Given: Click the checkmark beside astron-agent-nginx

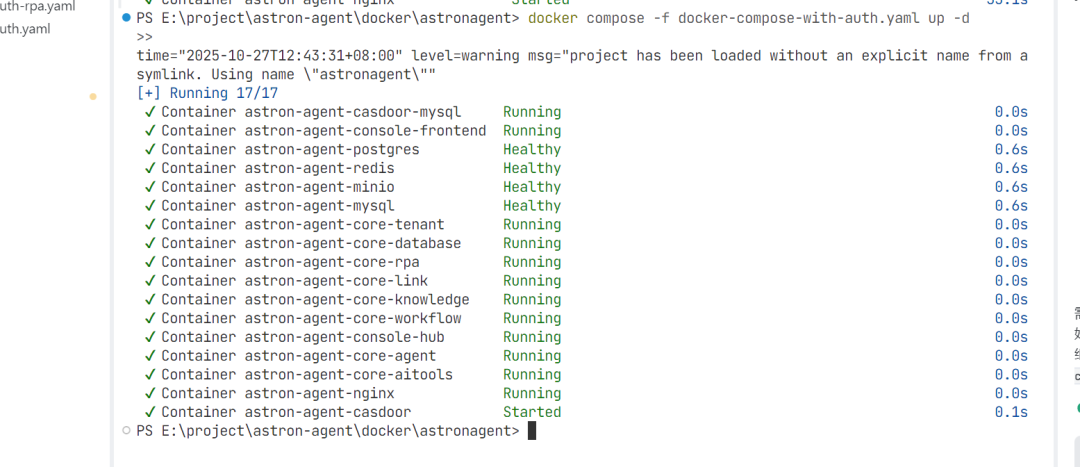Looking at the screenshot, I should [150, 393].
